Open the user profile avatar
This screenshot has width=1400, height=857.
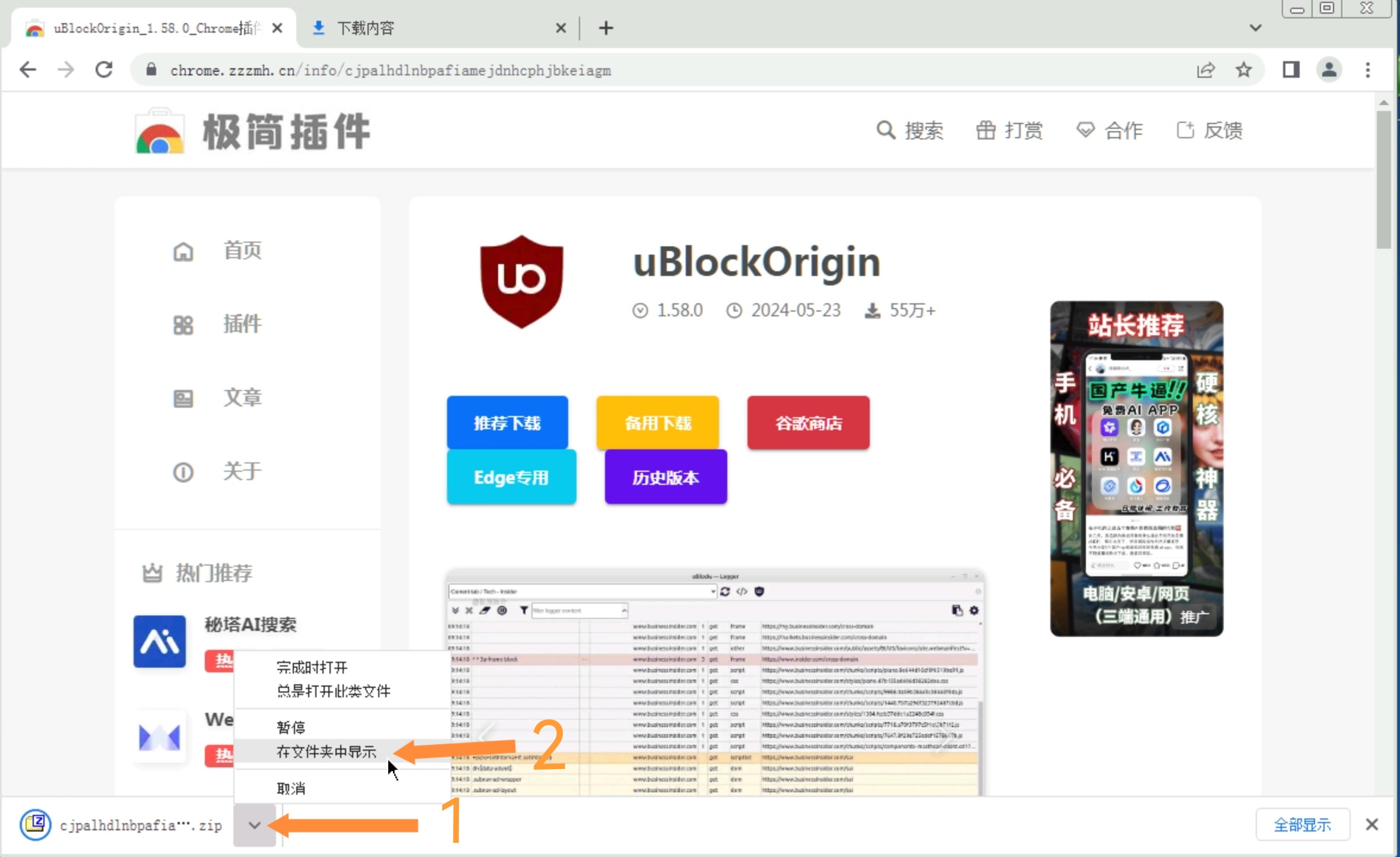click(x=1329, y=70)
